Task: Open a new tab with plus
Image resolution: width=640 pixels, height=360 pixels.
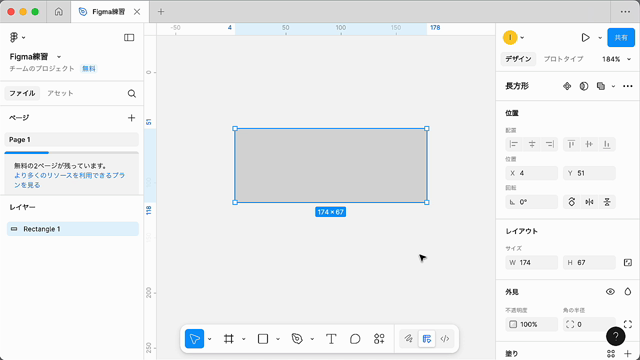Action: pos(161,12)
